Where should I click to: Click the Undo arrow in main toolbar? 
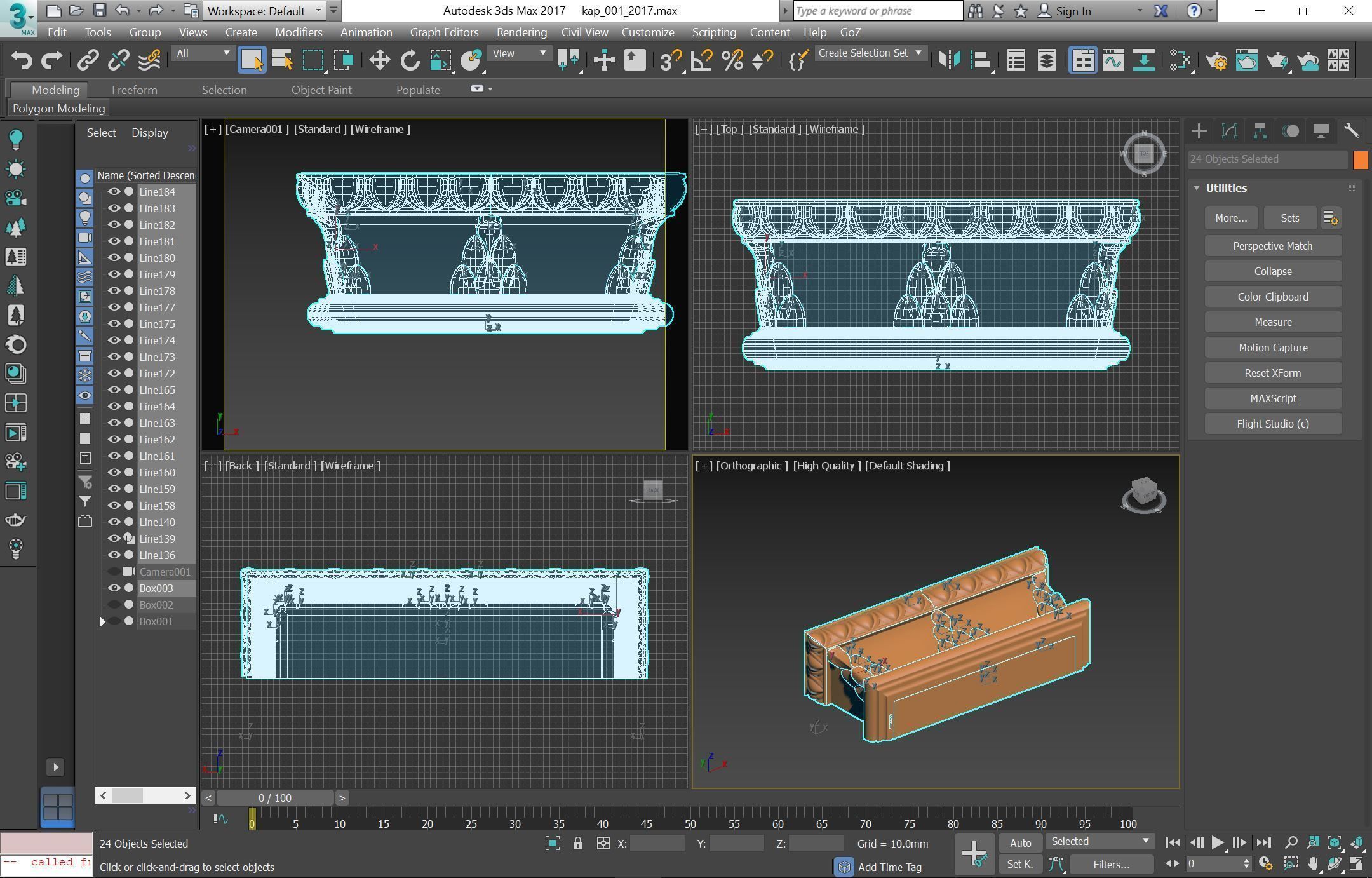(x=22, y=60)
